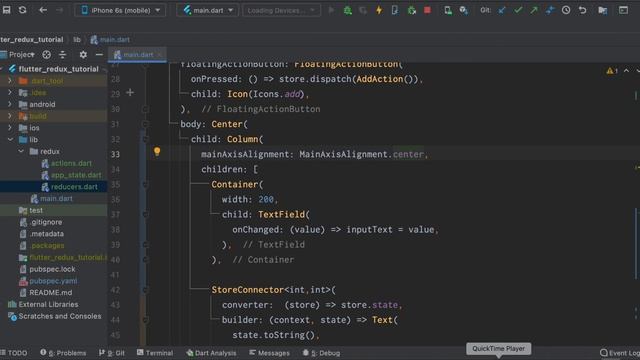Click the rightmost toolbar window icon
This screenshot has height=360, width=640.
[x=623, y=10]
